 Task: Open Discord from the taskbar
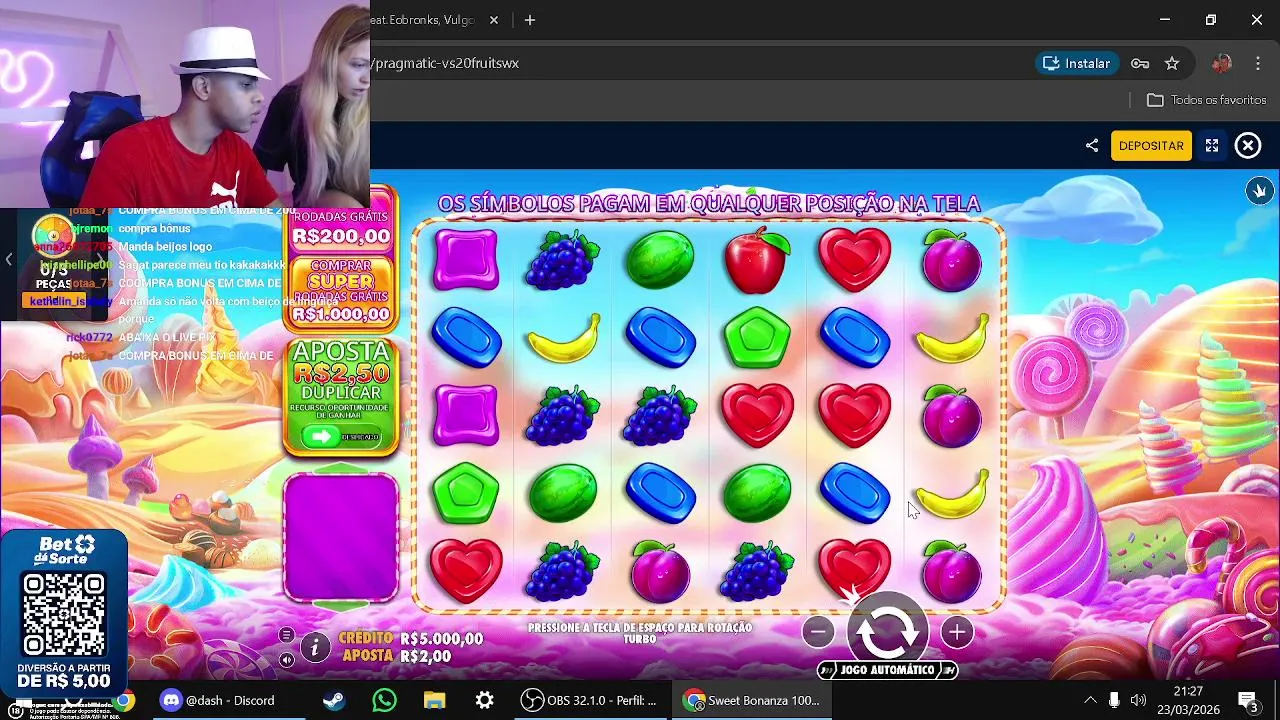[216, 700]
